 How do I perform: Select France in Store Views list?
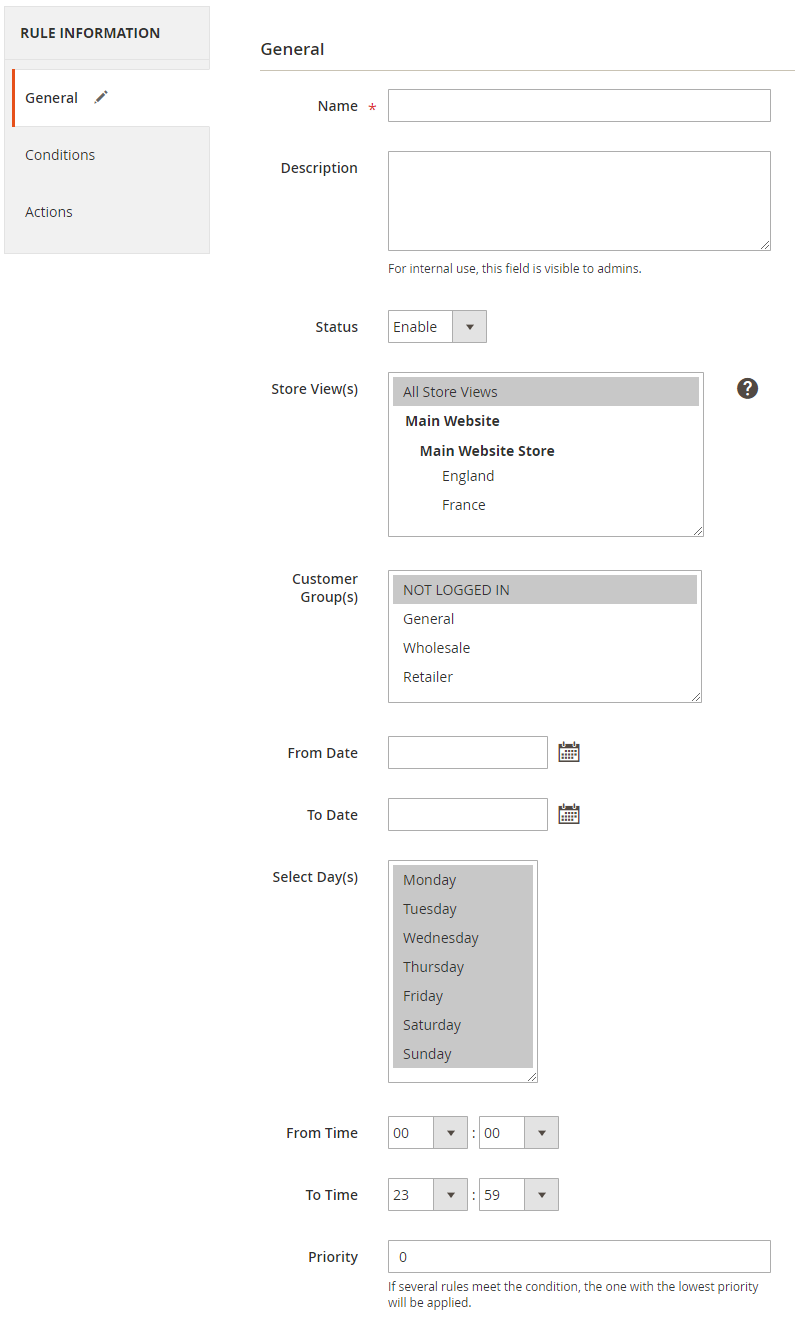[x=464, y=505]
